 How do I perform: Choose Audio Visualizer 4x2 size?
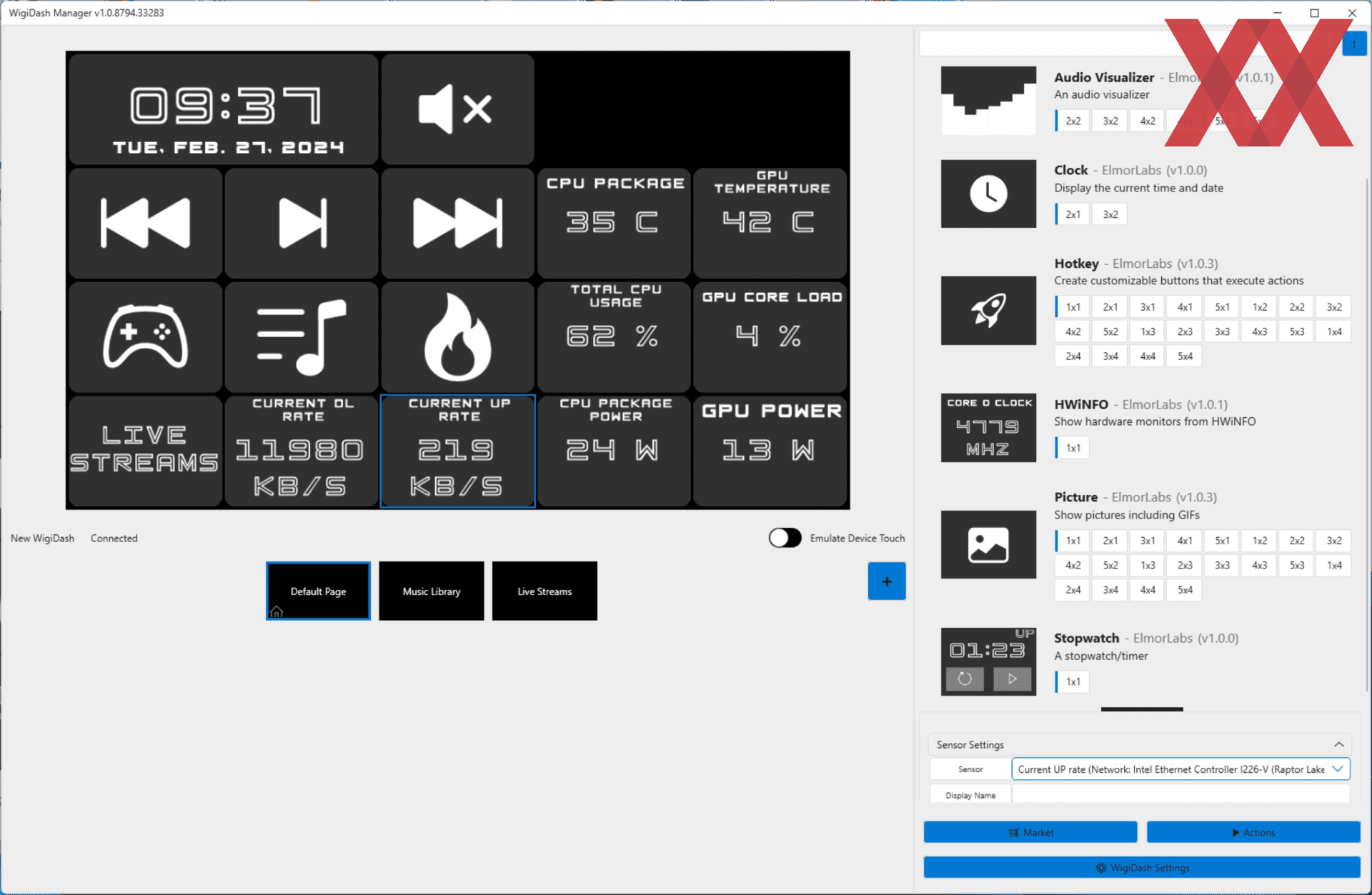click(1148, 121)
